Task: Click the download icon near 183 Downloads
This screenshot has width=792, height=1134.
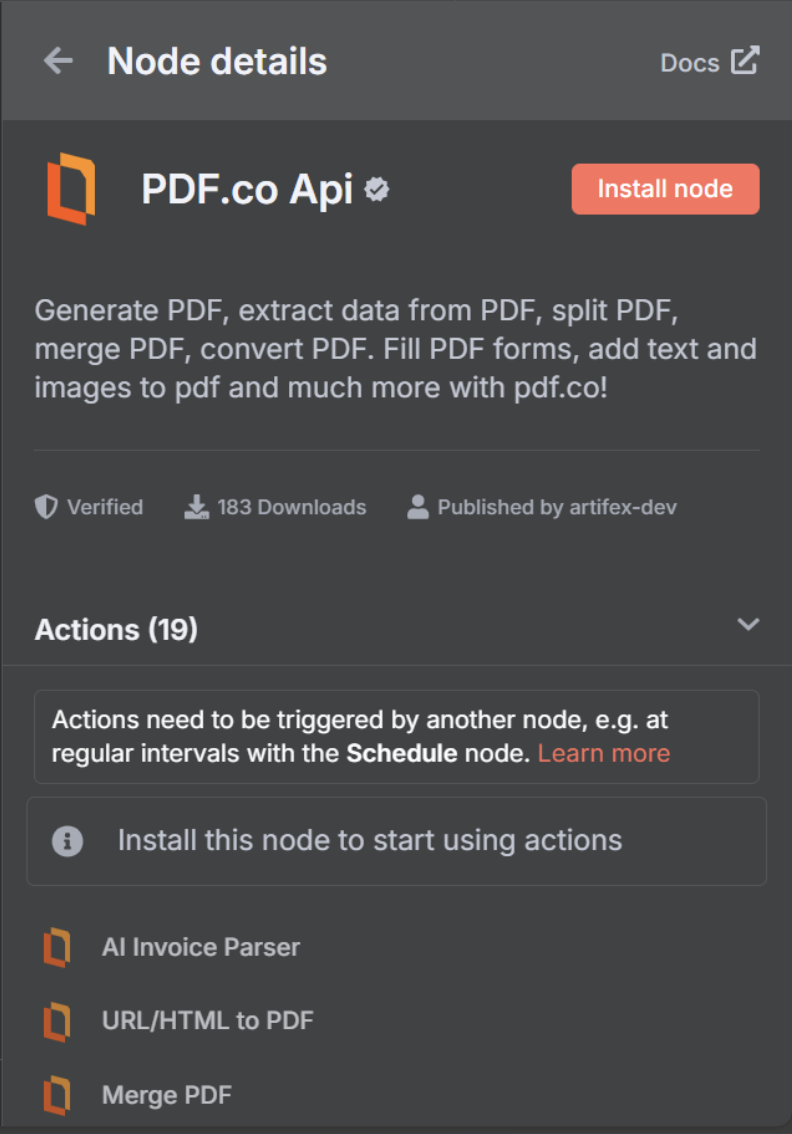Action: coord(196,507)
